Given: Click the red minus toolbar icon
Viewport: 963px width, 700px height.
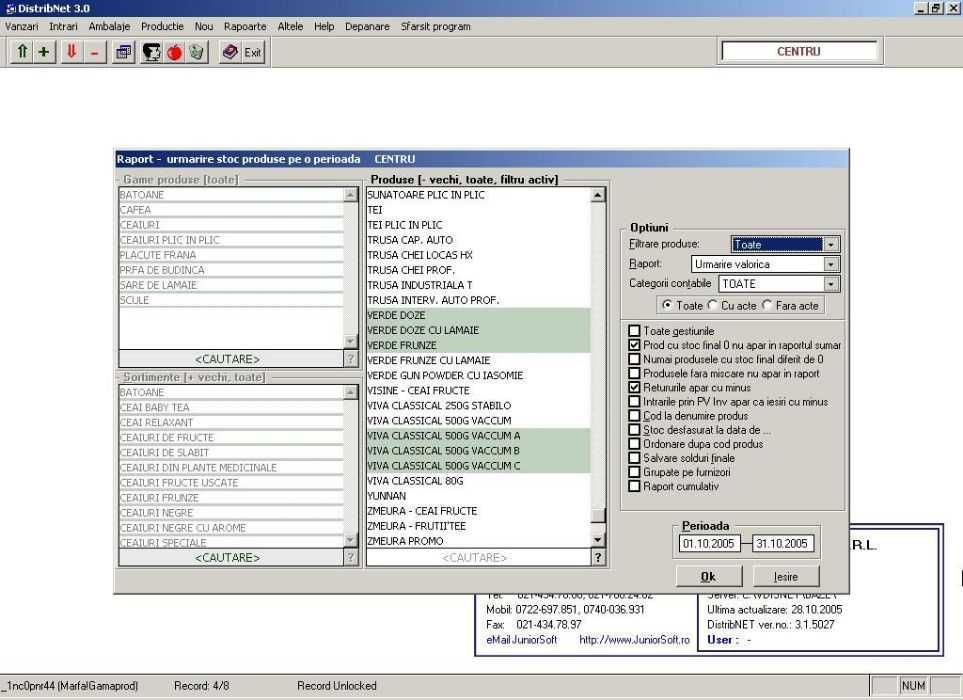Looking at the screenshot, I should (x=94, y=52).
